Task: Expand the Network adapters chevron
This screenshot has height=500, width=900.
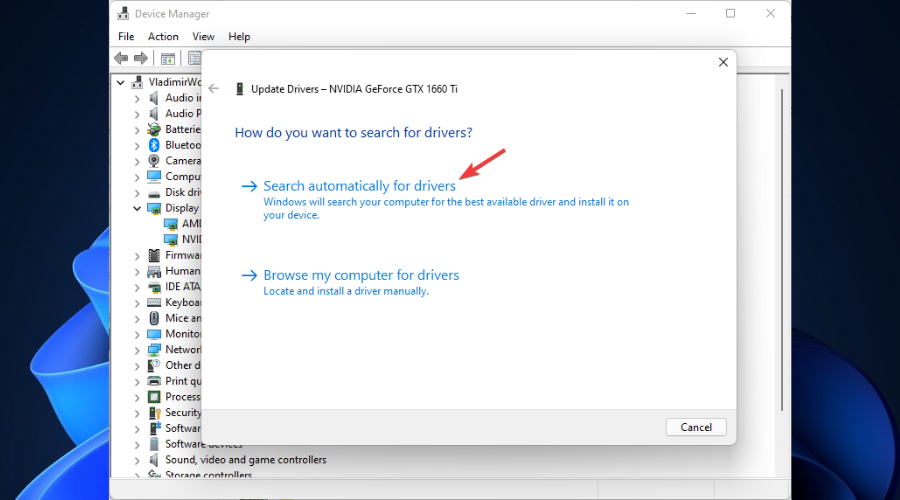Action: (137, 350)
